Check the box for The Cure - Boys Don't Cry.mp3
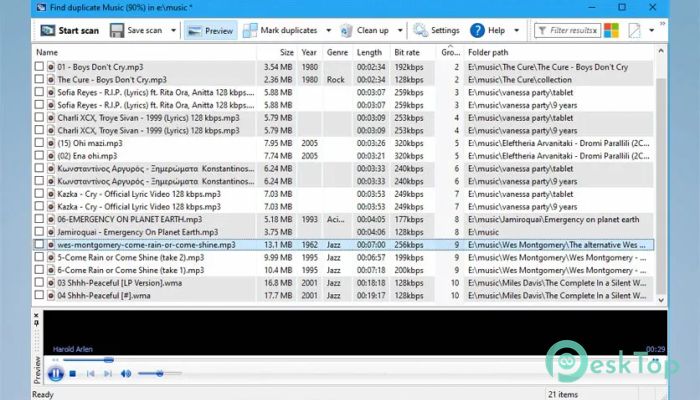This screenshot has height=400, width=700. pos(39,79)
